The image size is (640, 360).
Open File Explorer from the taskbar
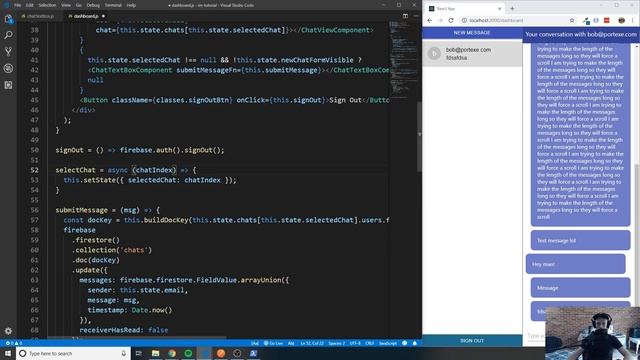(x=156, y=353)
